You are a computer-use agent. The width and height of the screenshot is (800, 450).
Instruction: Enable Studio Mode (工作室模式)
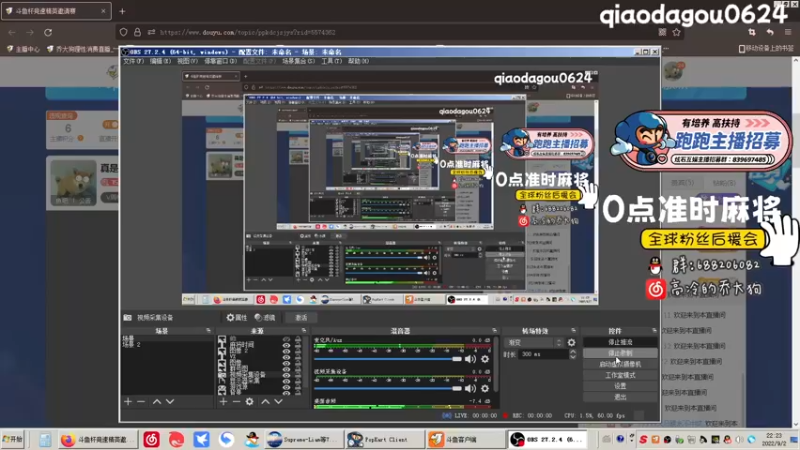pos(620,375)
